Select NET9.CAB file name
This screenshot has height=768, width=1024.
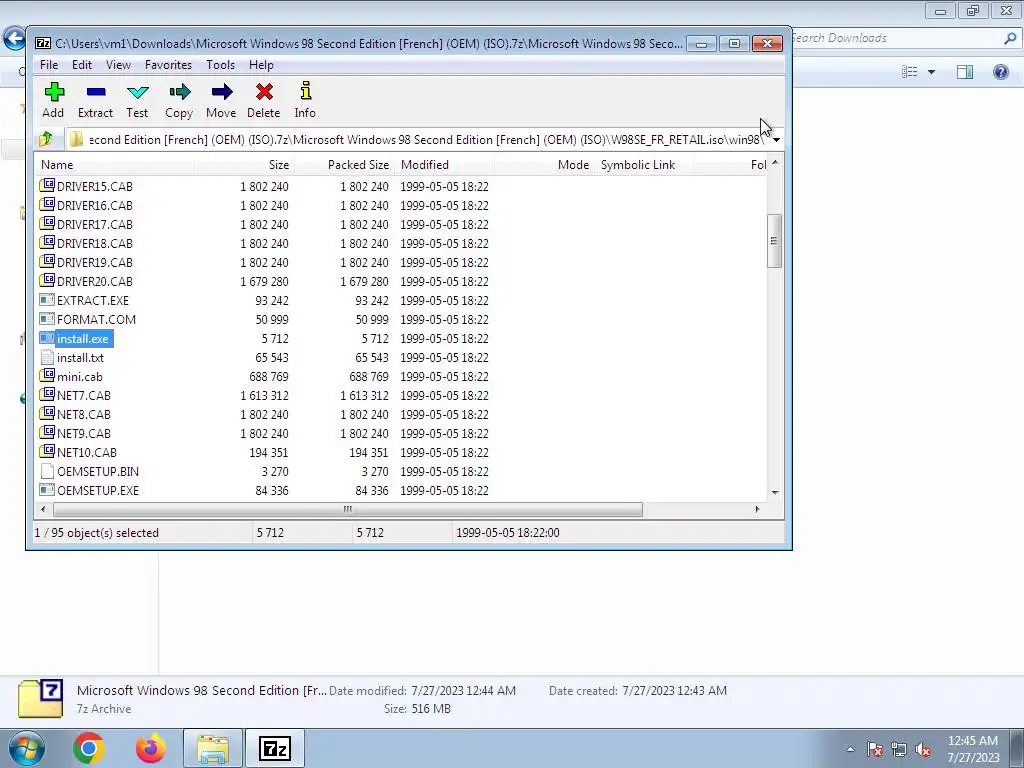point(84,434)
